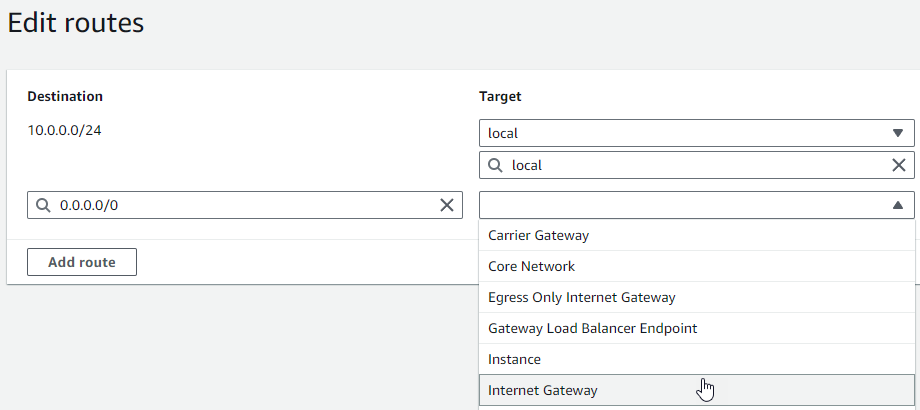The image size is (920, 410).
Task: Click the search icon in the 0.0.0.0/0 destination field
Action: [42, 205]
